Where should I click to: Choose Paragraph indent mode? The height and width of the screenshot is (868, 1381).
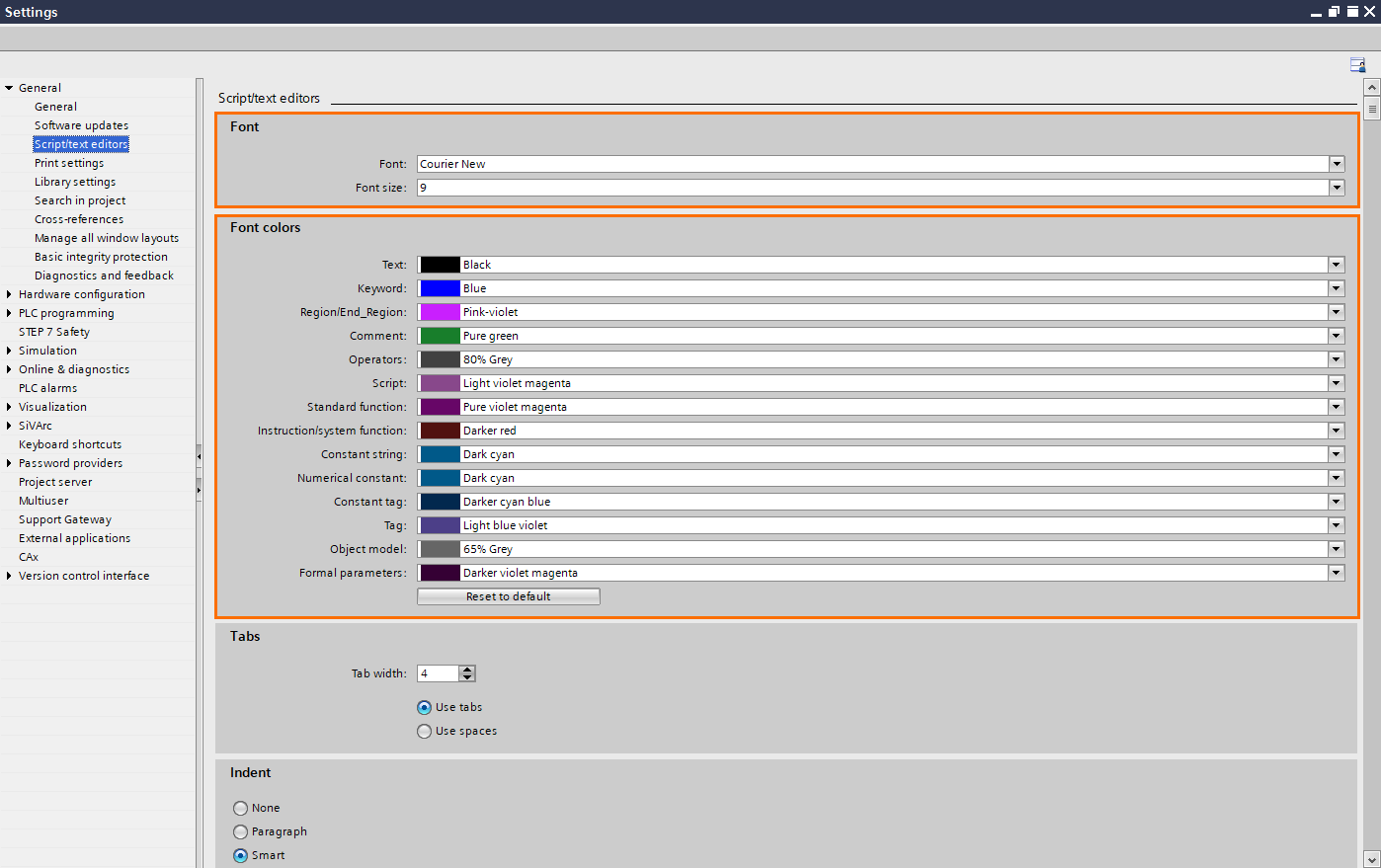(240, 831)
